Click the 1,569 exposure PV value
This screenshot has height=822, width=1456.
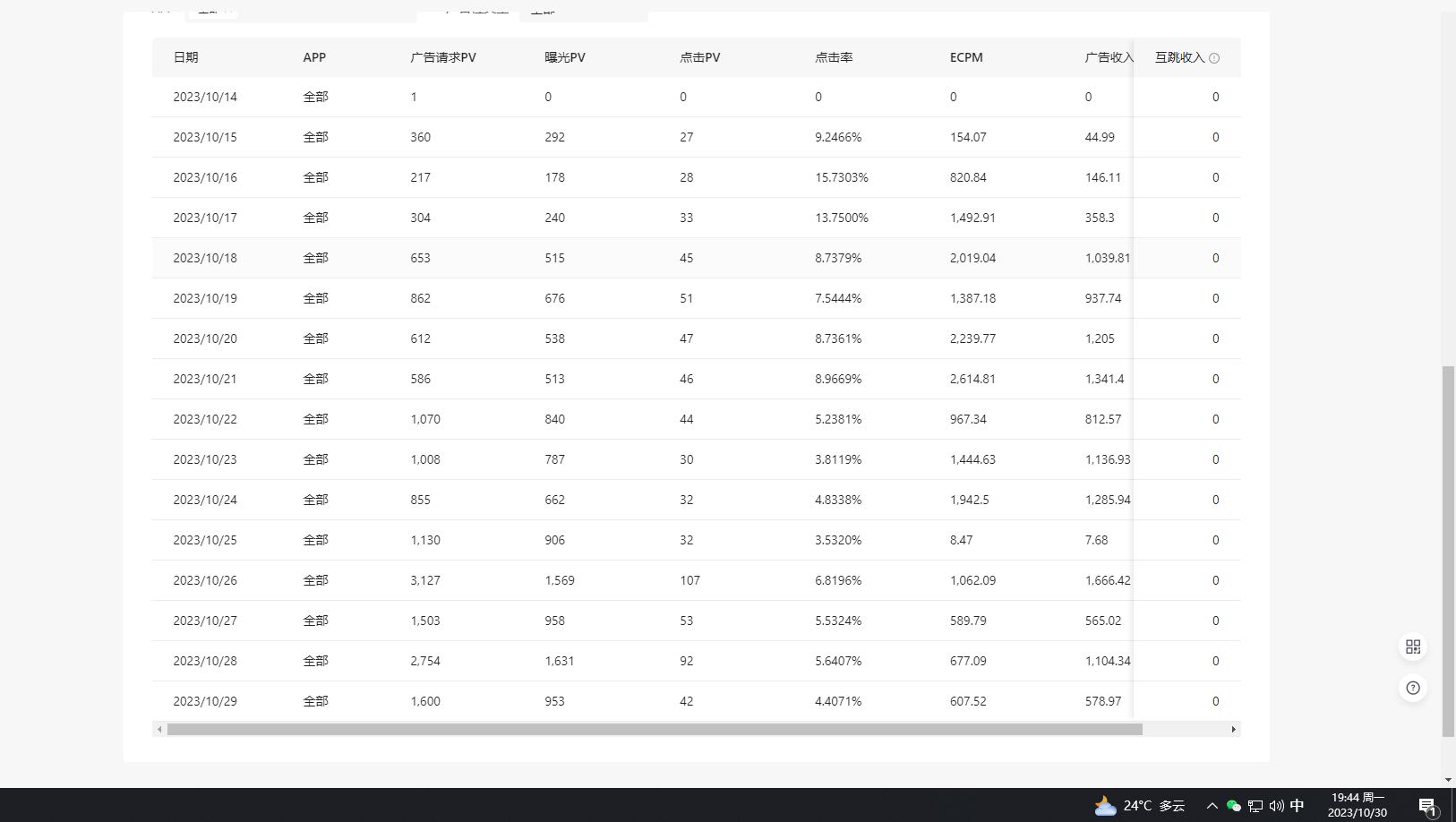pyautogui.click(x=560, y=580)
